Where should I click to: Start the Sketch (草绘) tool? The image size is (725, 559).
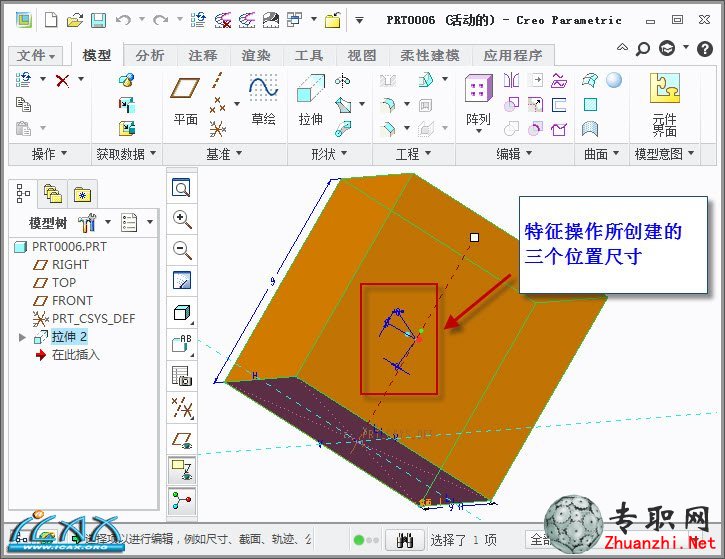[264, 99]
